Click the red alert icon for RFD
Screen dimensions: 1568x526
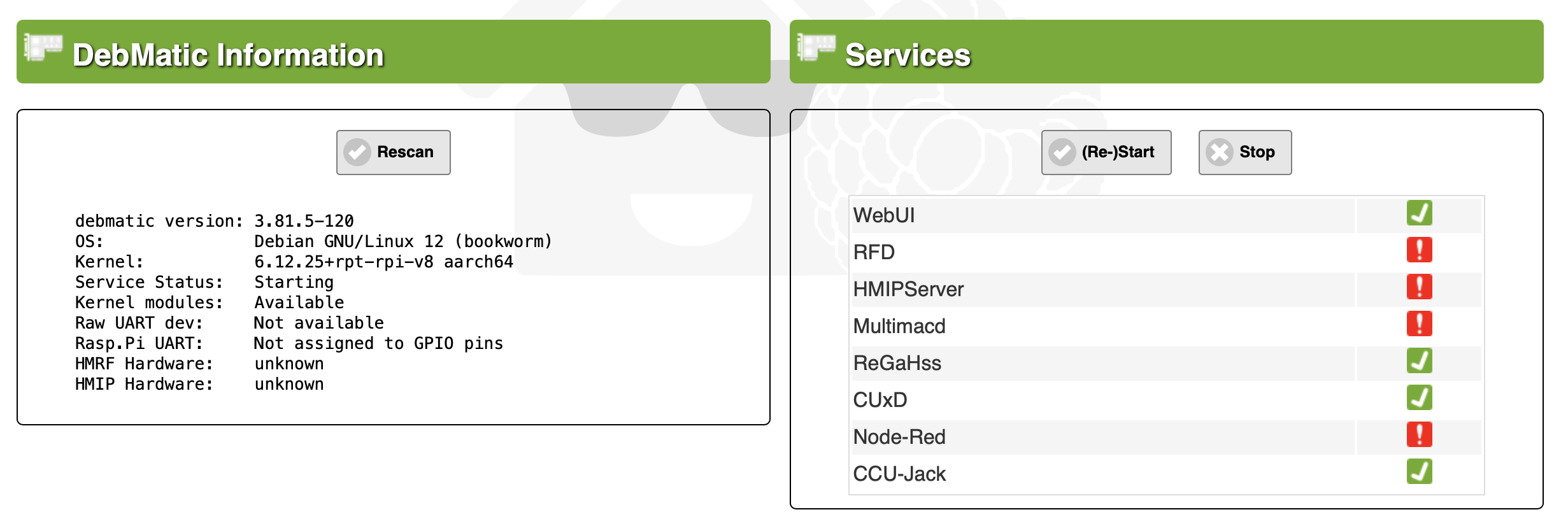(1419, 250)
